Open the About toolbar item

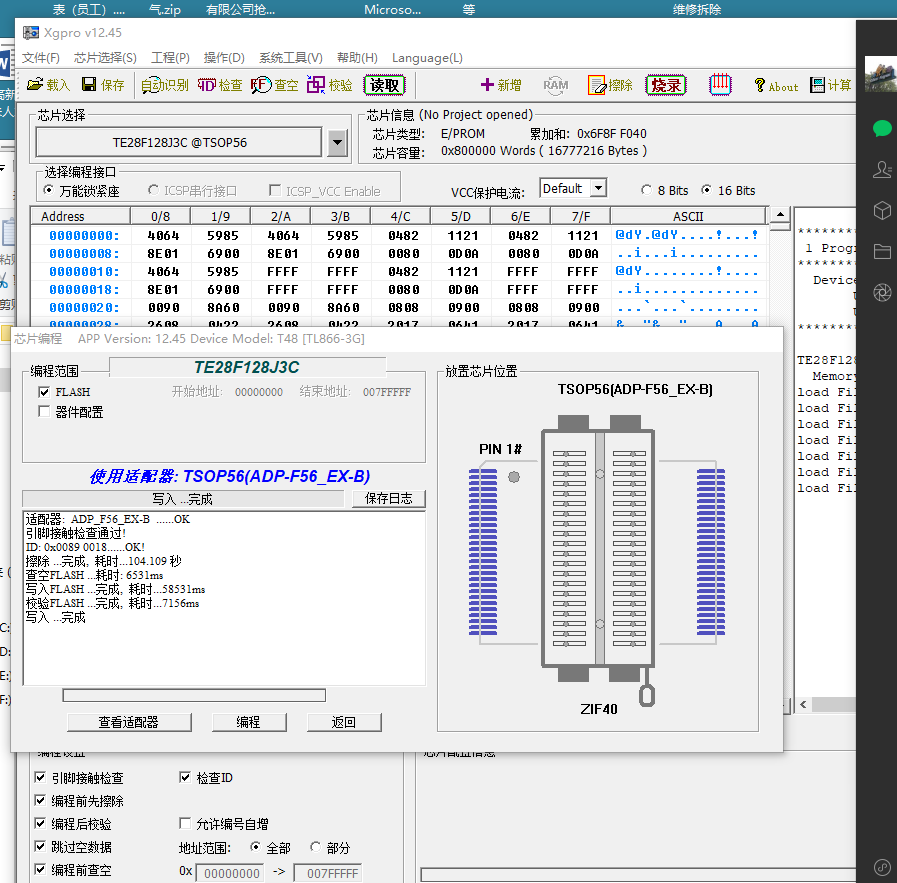click(775, 86)
